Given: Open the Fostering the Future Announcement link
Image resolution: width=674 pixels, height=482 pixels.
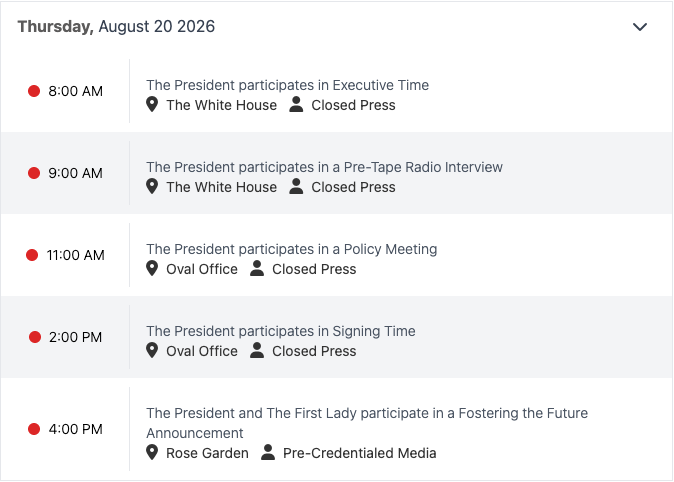Looking at the screenshot, I should [x=367, y=423].
